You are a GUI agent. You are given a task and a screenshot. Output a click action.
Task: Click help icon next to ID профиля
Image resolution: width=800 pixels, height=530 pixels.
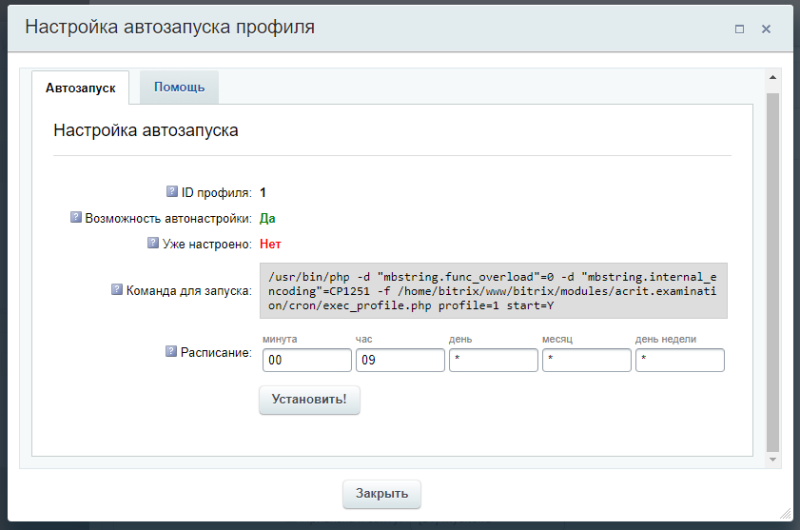(x=171, y=192)
